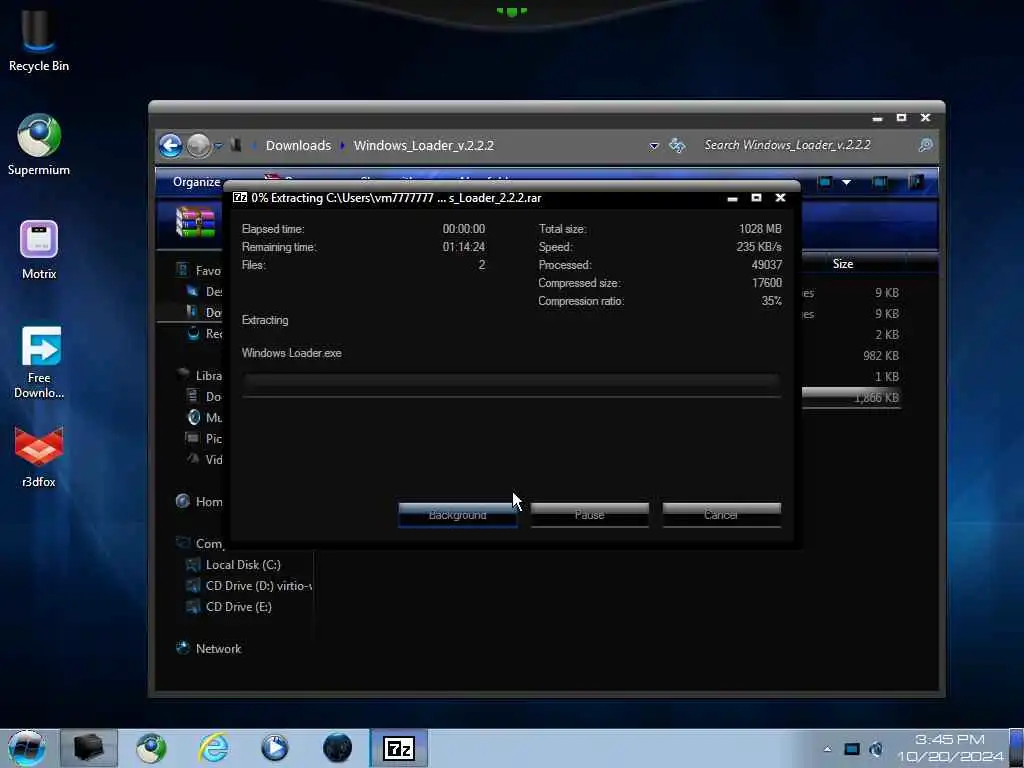Open the view options dropdown arrow

[x=846, y=182]
